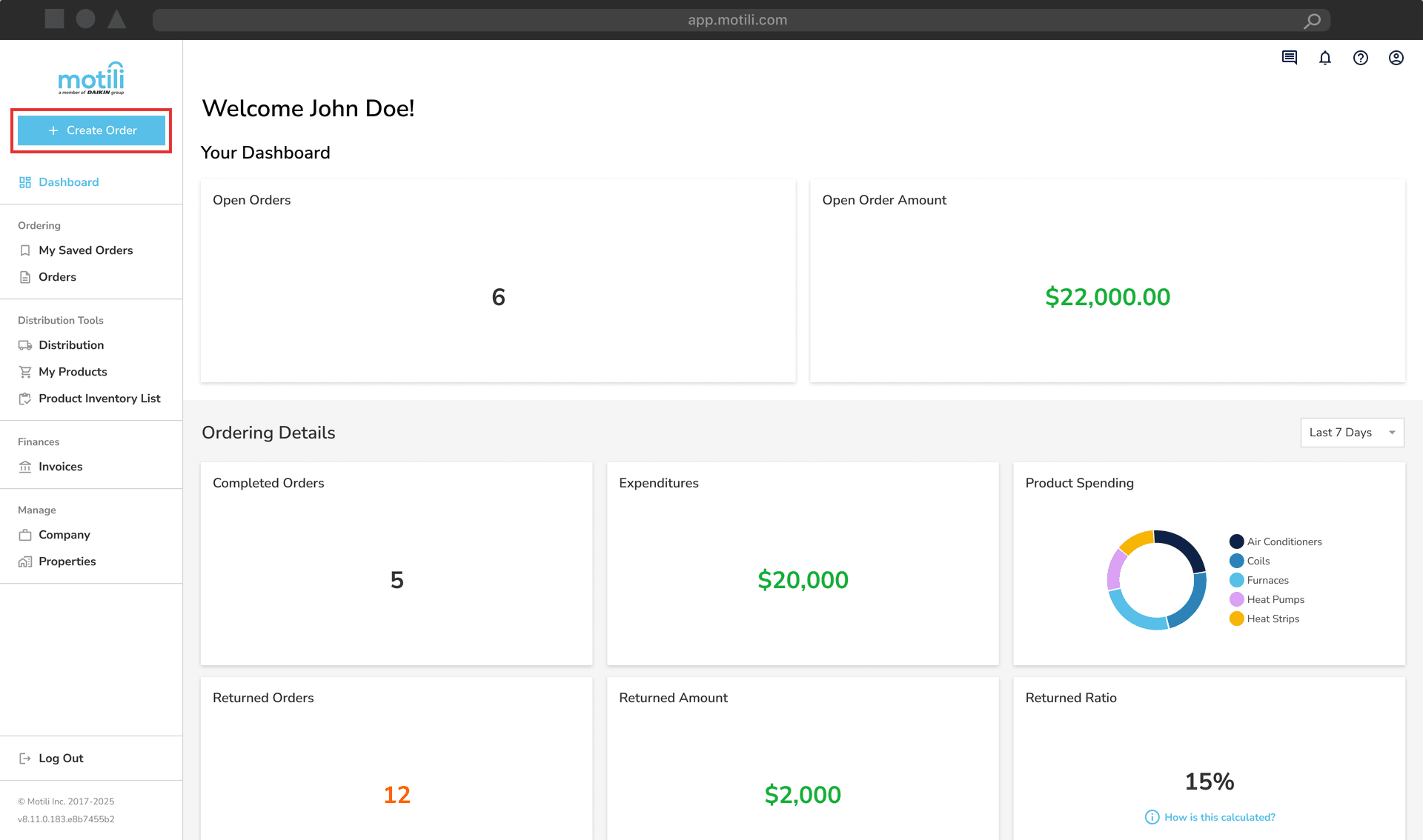1423x840 pixels.
Task: Open the Last 7 Days dropdown
Action: [1341, 433]
